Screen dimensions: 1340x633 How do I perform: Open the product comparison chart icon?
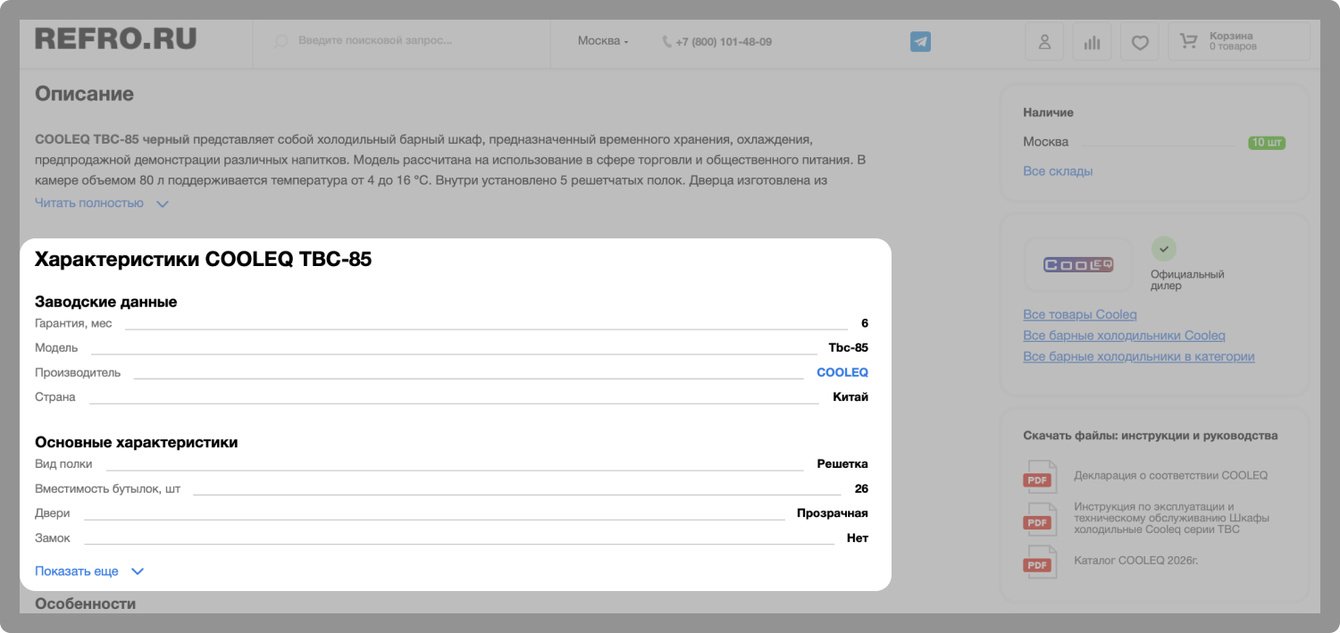pyautogui.click(x=1092, y=42)
